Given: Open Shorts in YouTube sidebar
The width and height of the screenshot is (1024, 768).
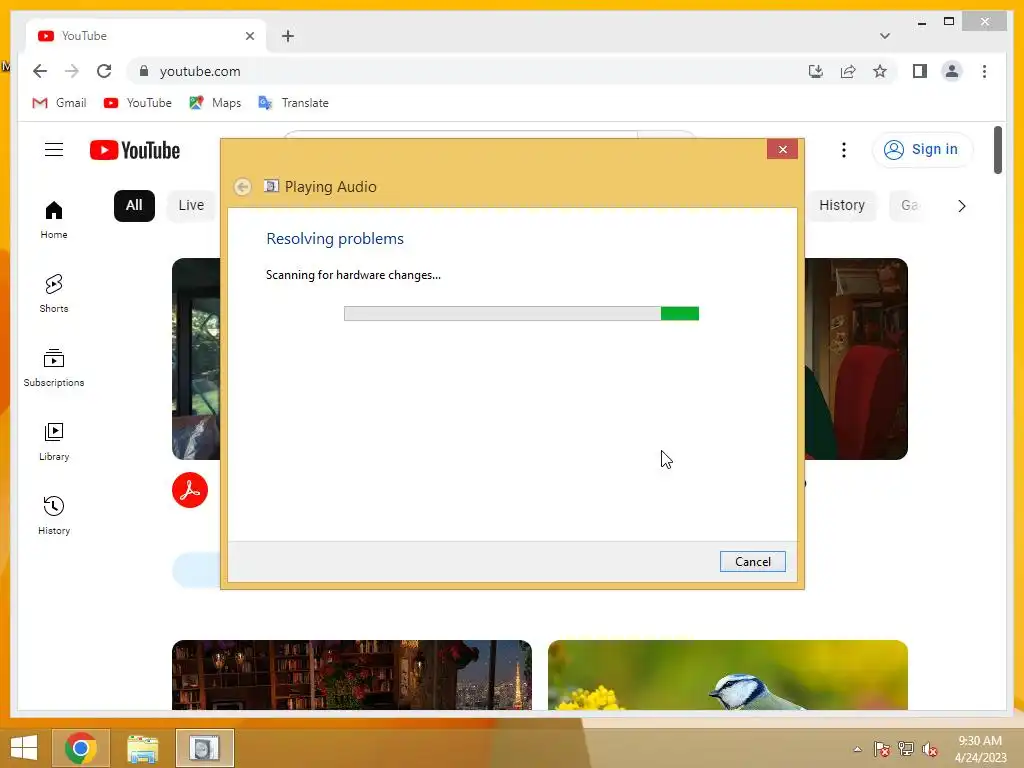Looking at the screenshot, I should [54, 294].
